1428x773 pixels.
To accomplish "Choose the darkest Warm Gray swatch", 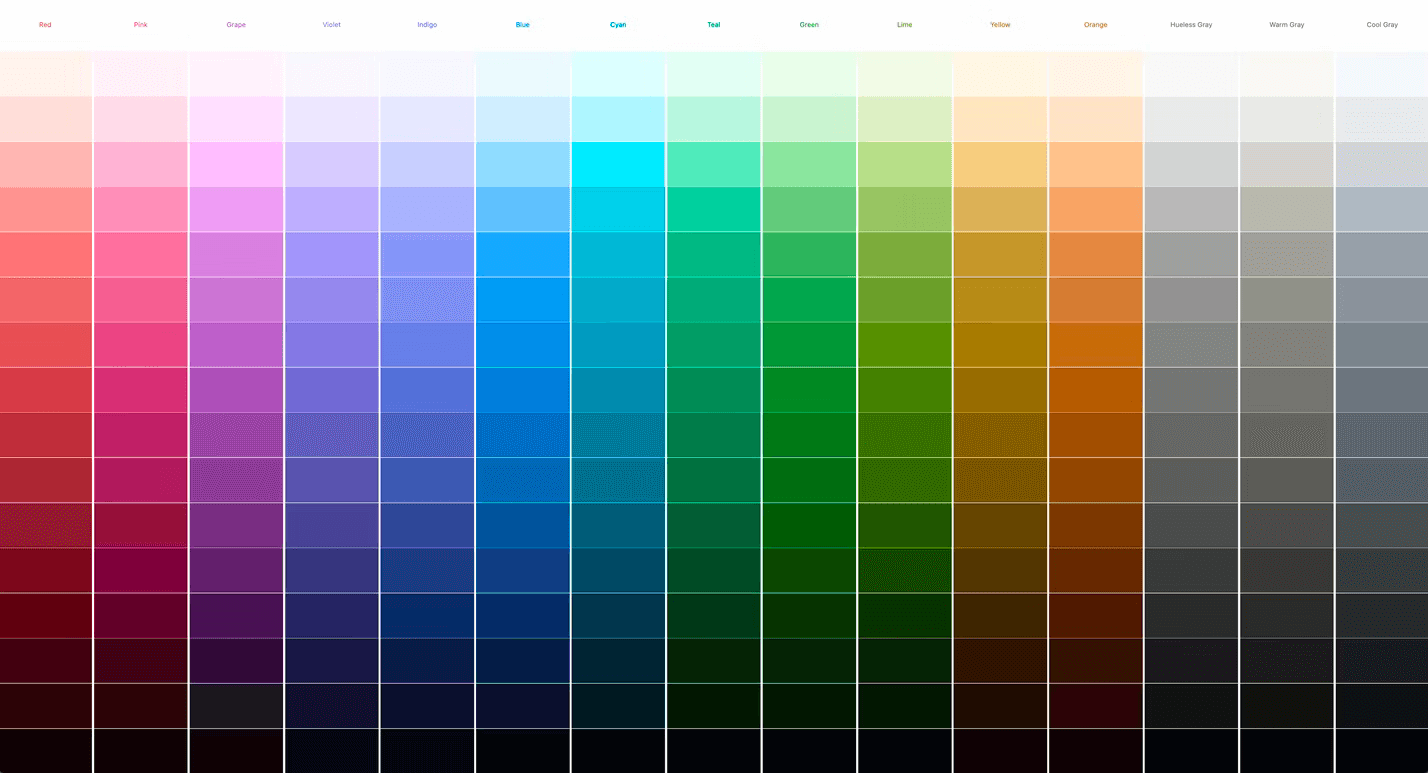I will 1287,751.
